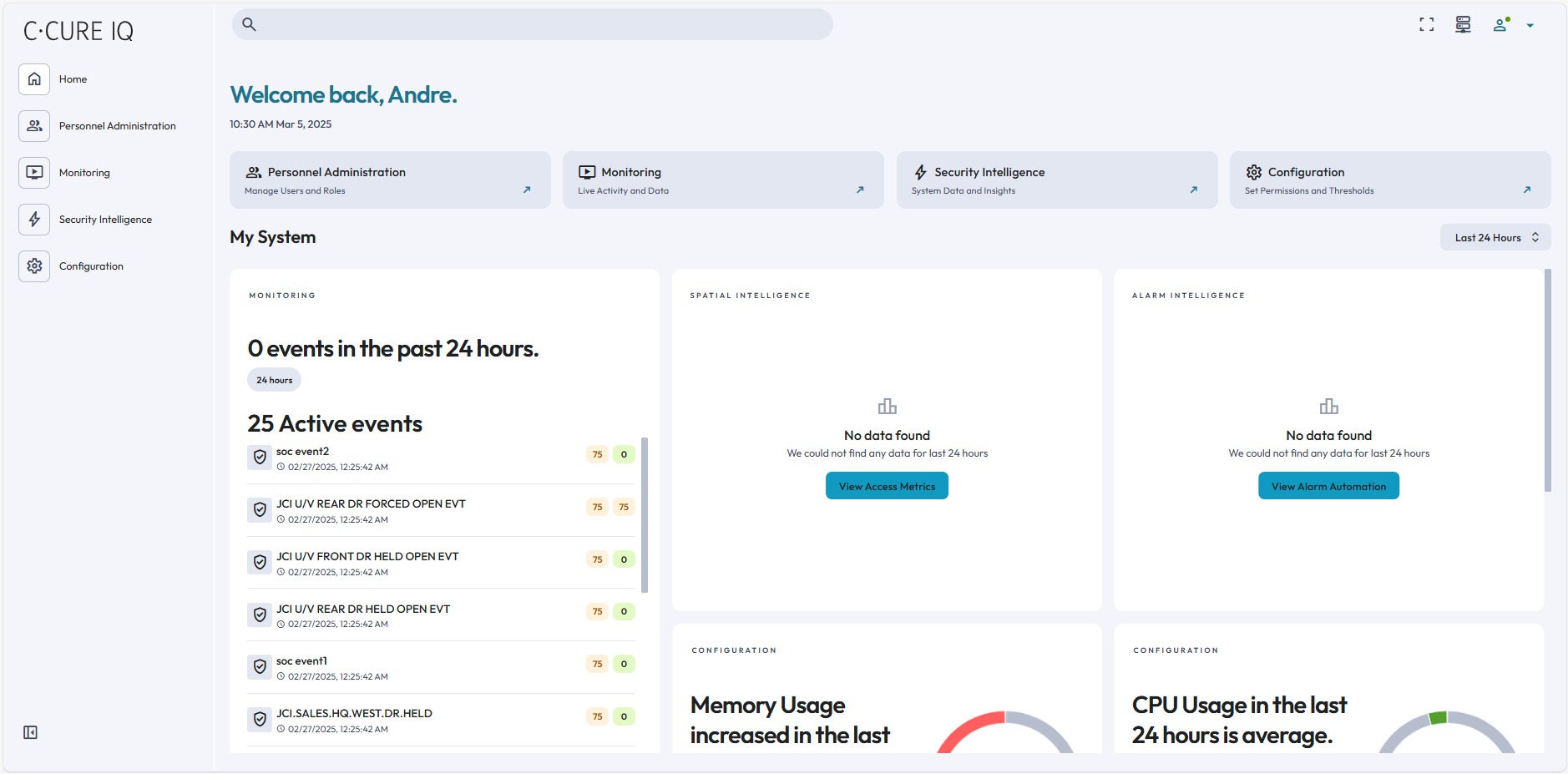Collapse the sidebar with the panel toggle

[29, 731]
